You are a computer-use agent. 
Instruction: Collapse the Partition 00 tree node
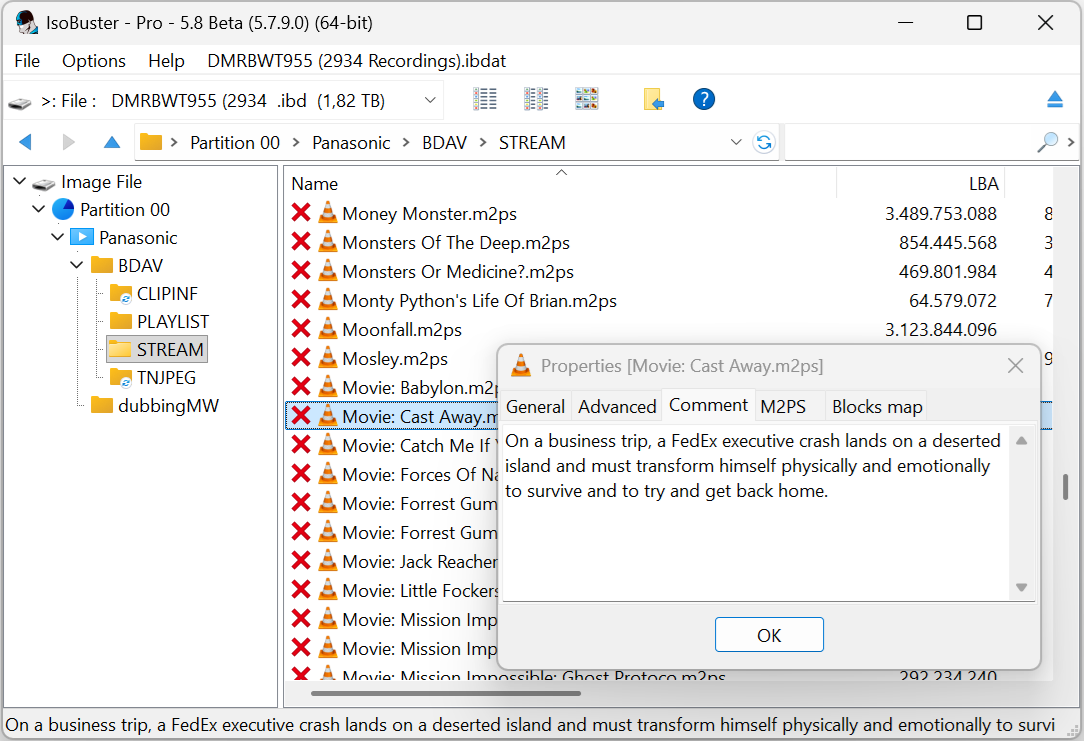point(39,210)
